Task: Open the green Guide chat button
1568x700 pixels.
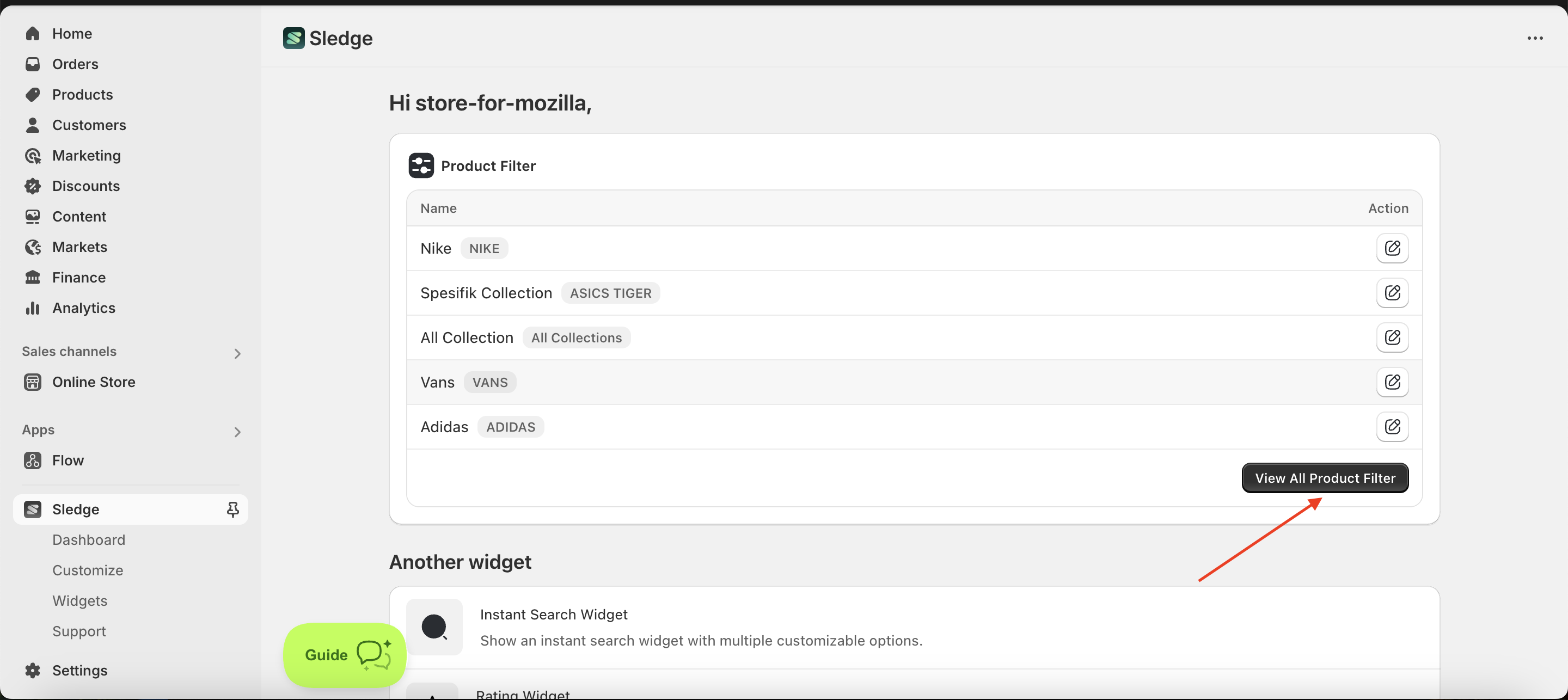Action: pyautogui.click(x=345, y=655)
